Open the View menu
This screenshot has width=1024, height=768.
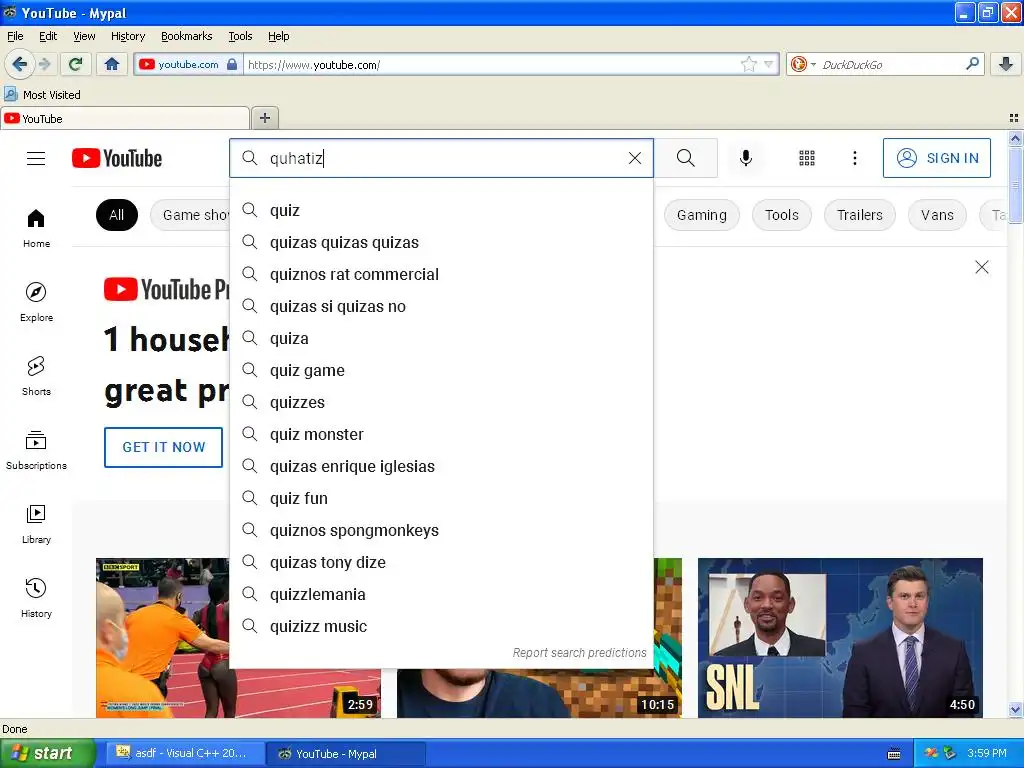pos(84,36)
